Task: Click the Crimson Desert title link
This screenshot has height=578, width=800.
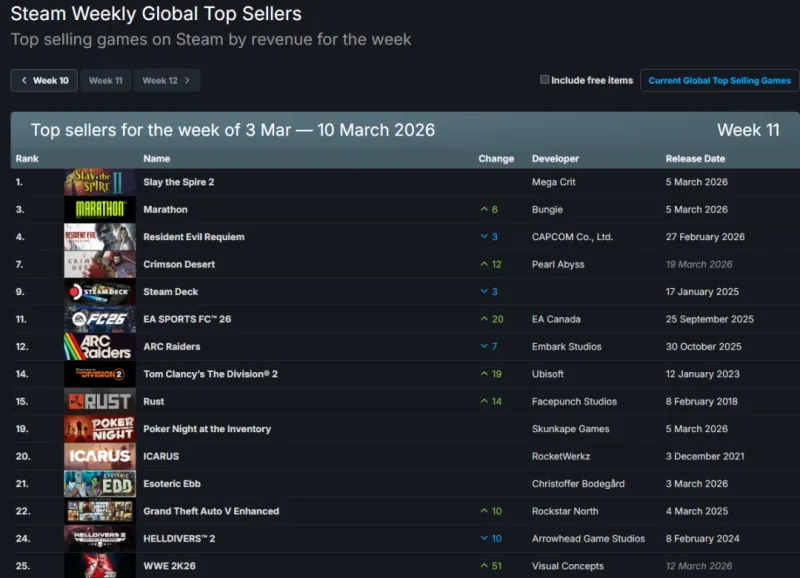Action: pyautogui.click(x=179, y=264)
